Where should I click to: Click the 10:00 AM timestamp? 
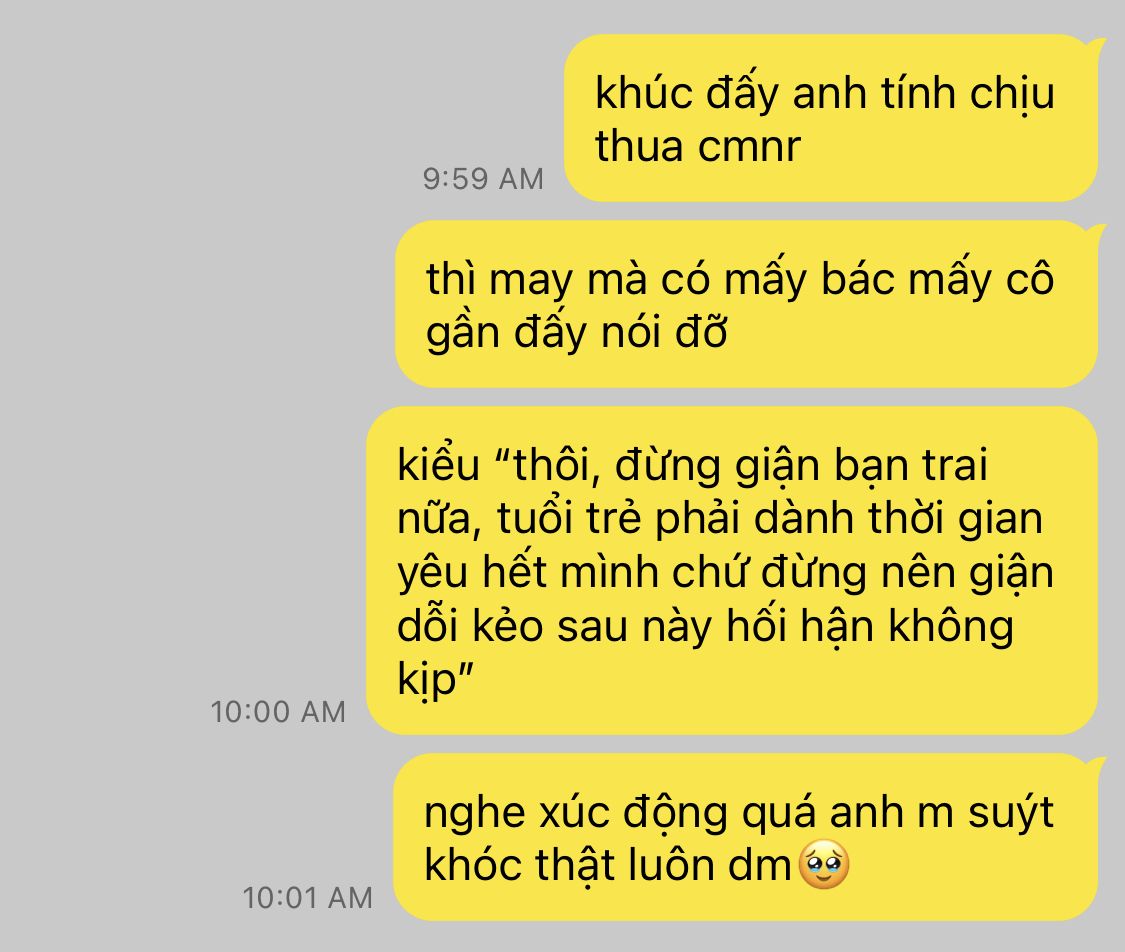[278, 712]
